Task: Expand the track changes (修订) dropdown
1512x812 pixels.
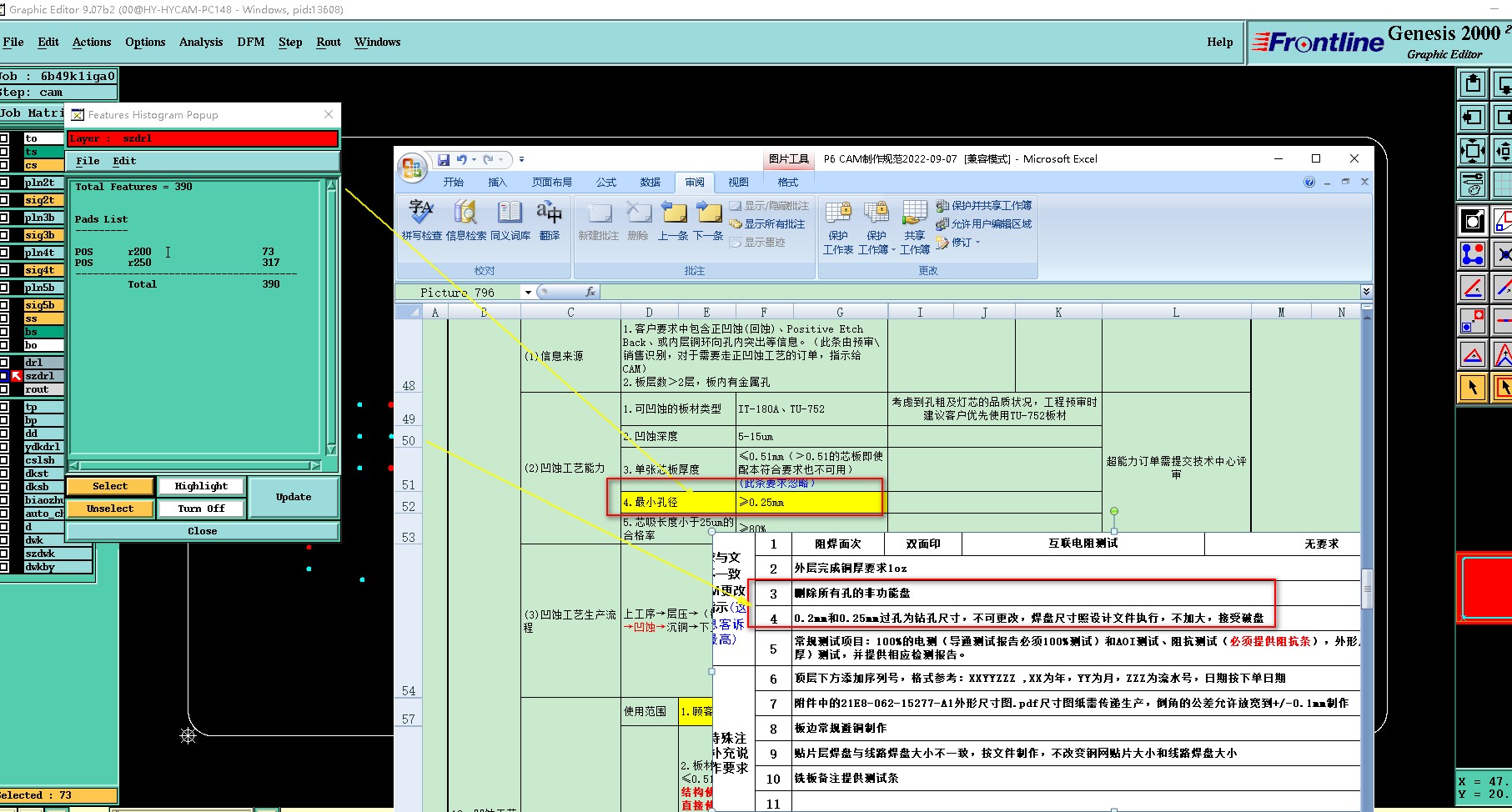Action: [x=977, y=243]
